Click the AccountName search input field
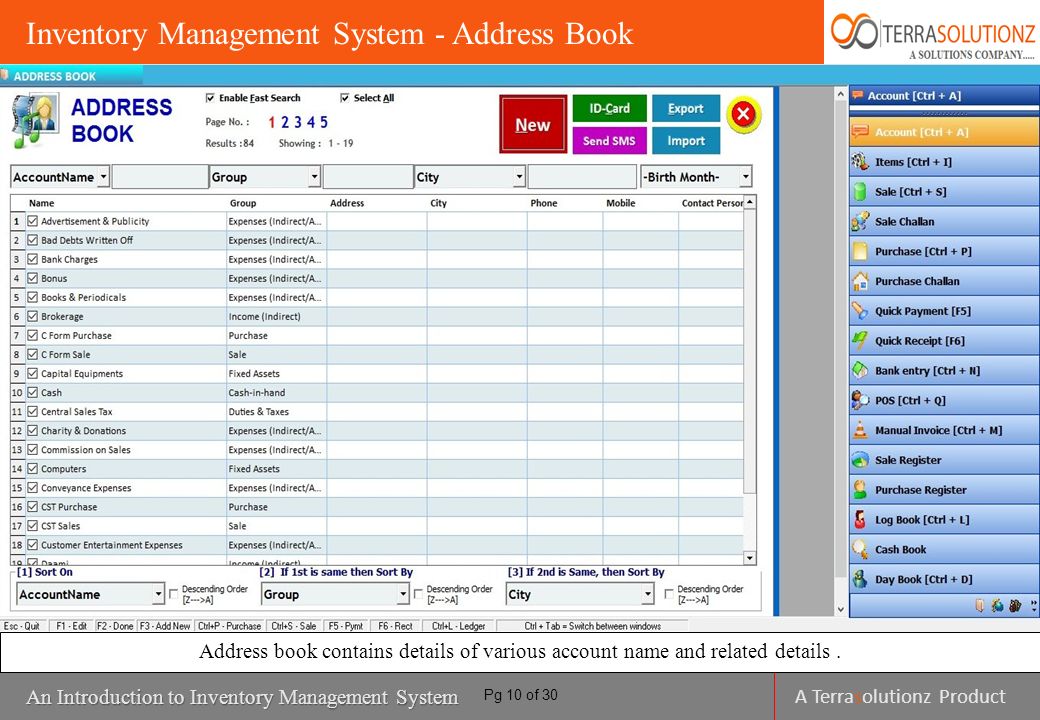Viewport: 1040px width, 720px height. pyautogui.click(x=160, y=177)
